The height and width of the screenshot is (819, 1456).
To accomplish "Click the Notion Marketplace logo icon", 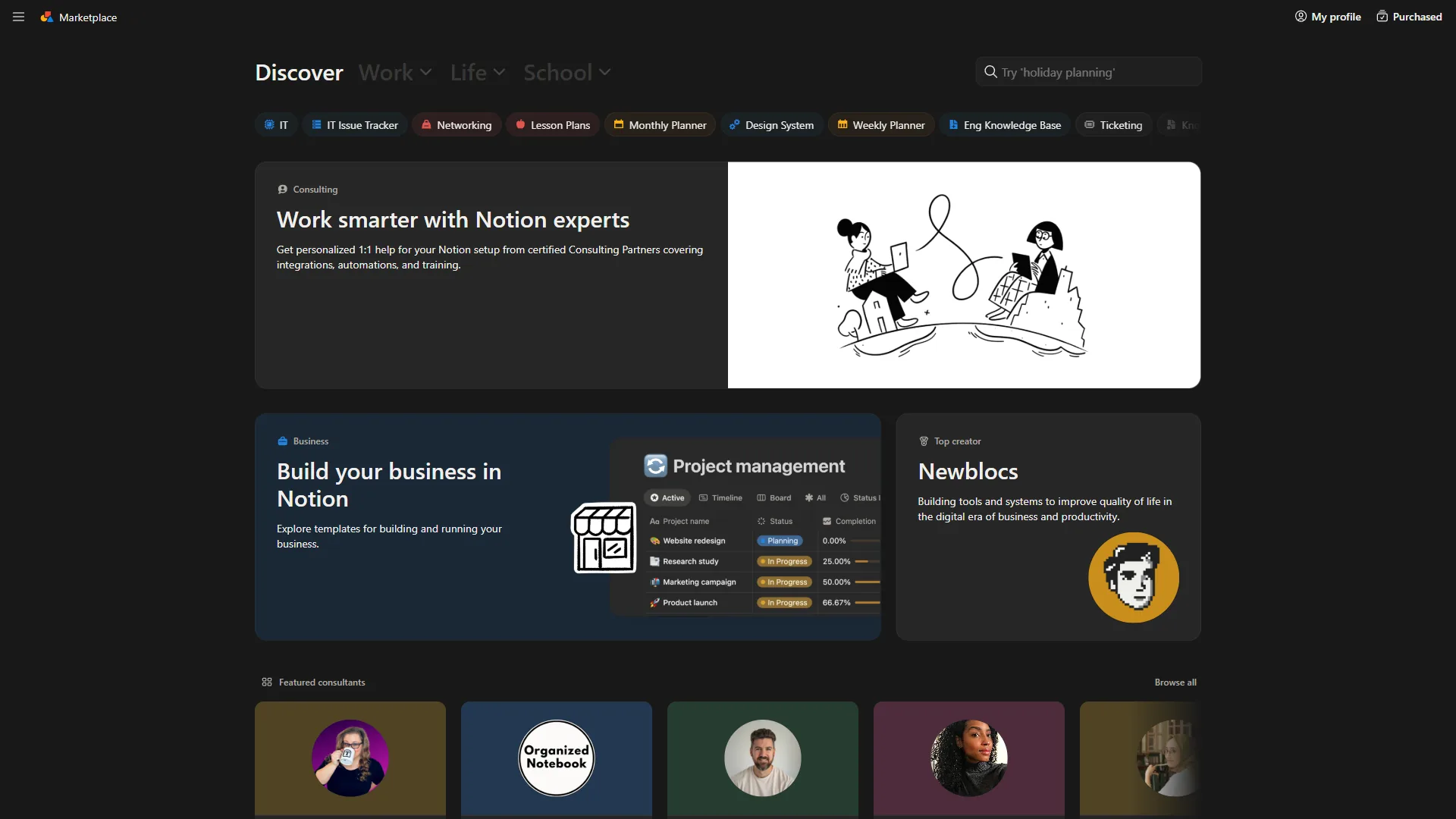I will click(x=46, y=17).
